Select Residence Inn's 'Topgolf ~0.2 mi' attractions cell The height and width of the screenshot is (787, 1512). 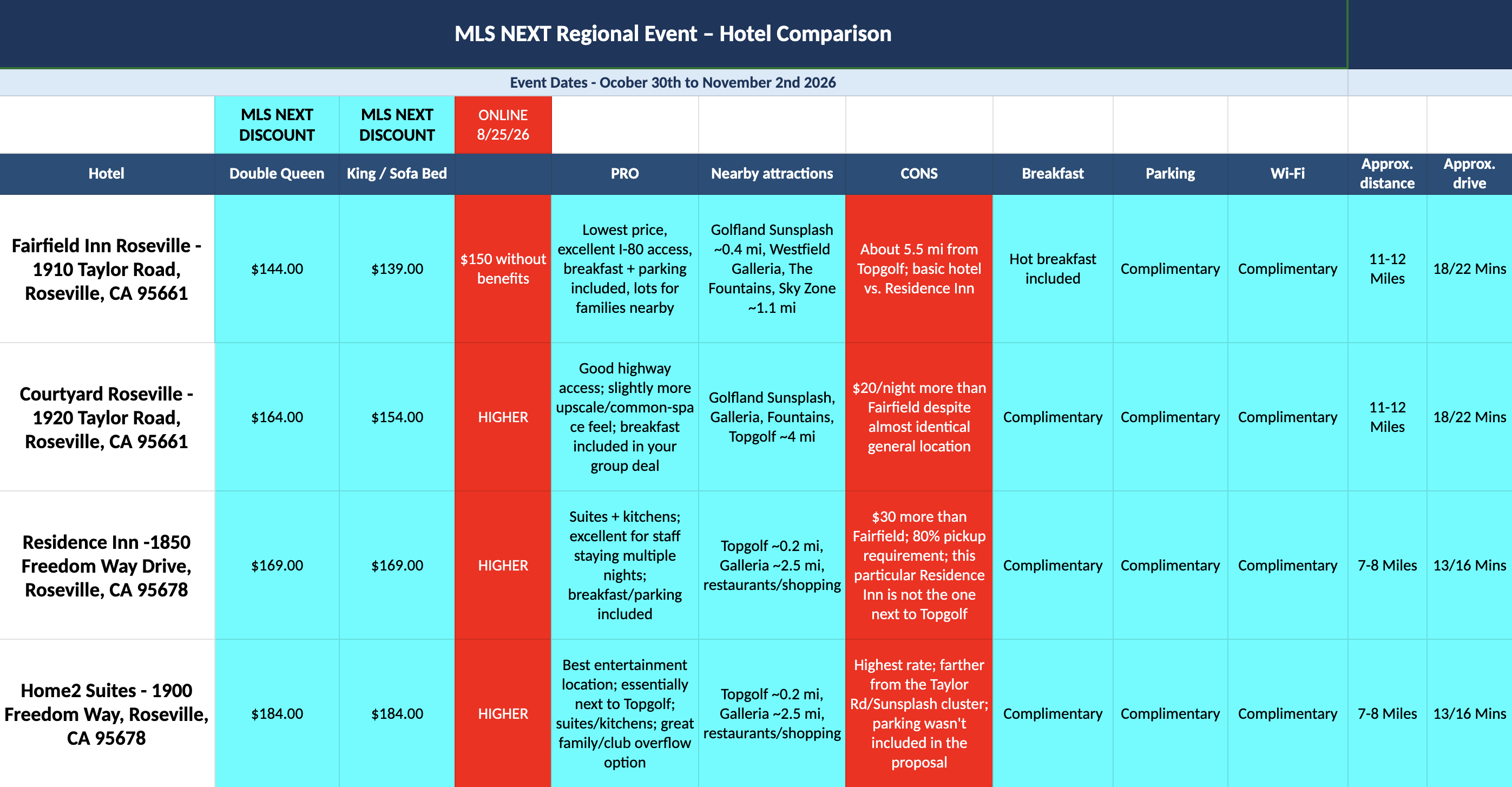772,565
